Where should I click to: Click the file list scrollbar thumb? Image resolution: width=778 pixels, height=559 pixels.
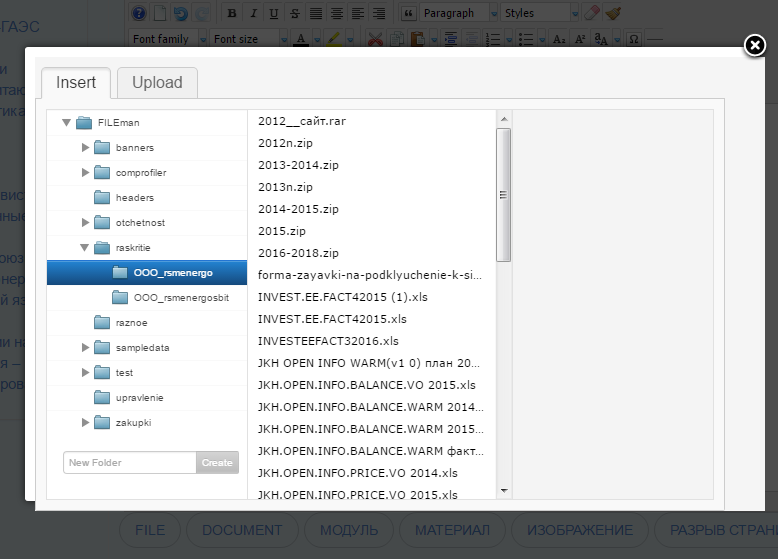504,194
